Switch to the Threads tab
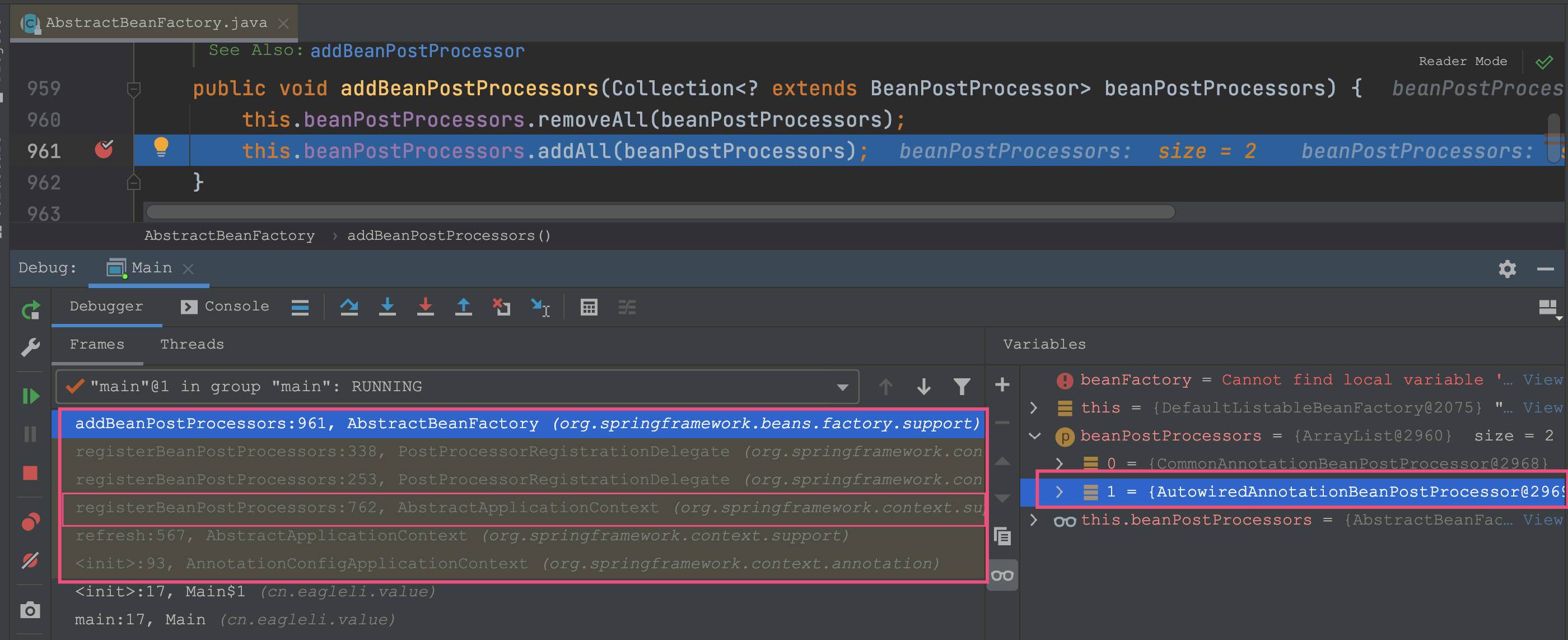The image size is (1568, 640). point(192,344)
